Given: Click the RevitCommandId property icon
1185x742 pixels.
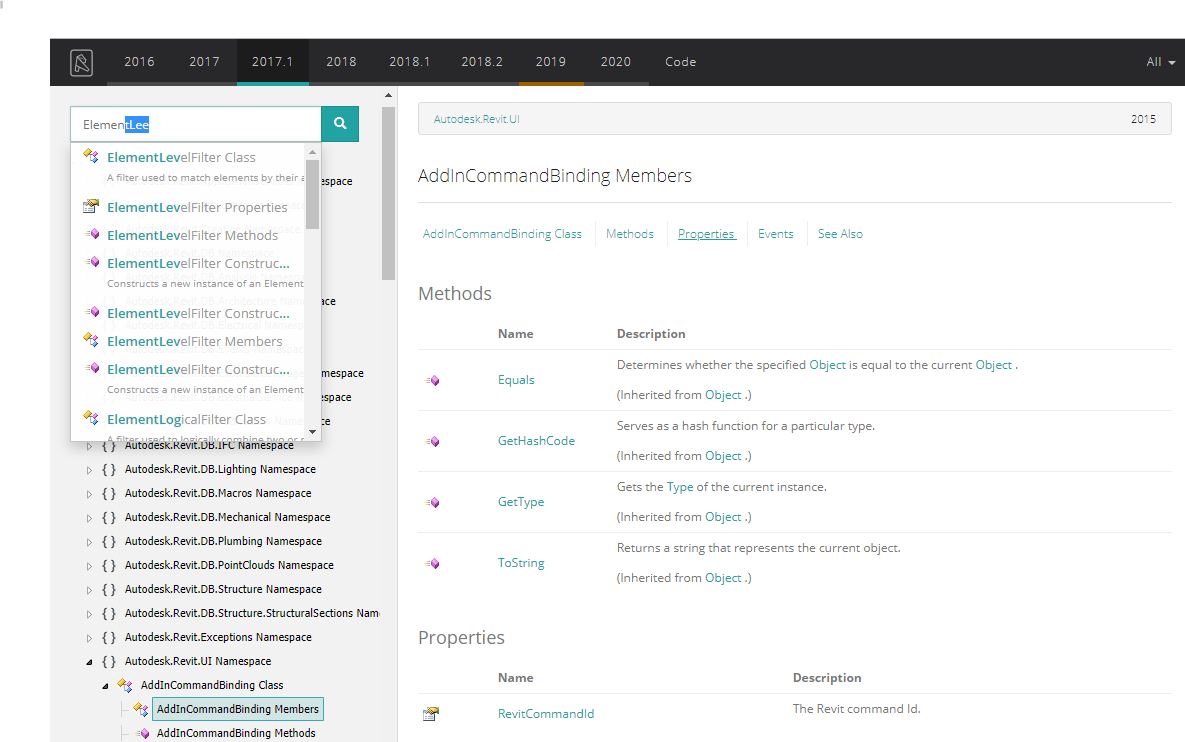Looking at the screenshot, I should coord(431,714).
